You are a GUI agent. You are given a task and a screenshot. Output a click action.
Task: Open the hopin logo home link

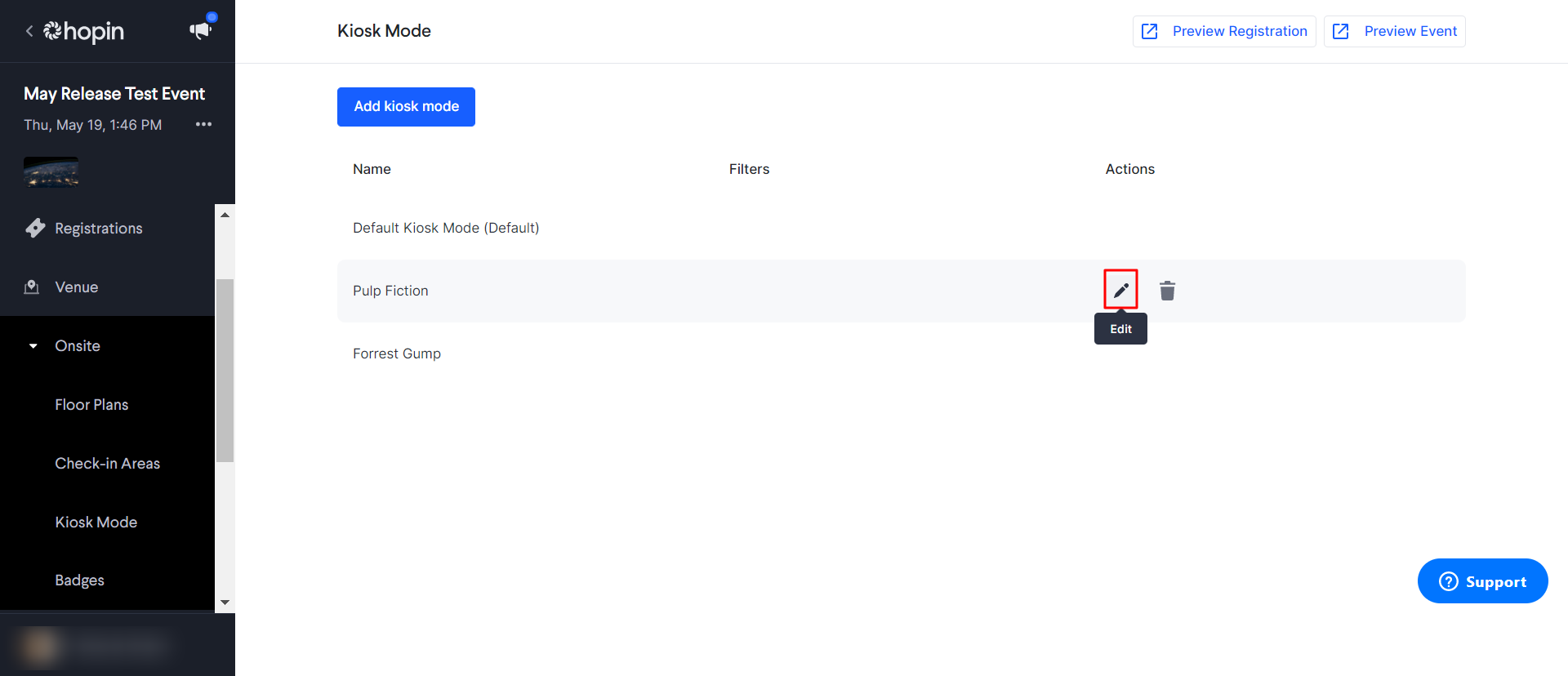[x=83, y=31]
